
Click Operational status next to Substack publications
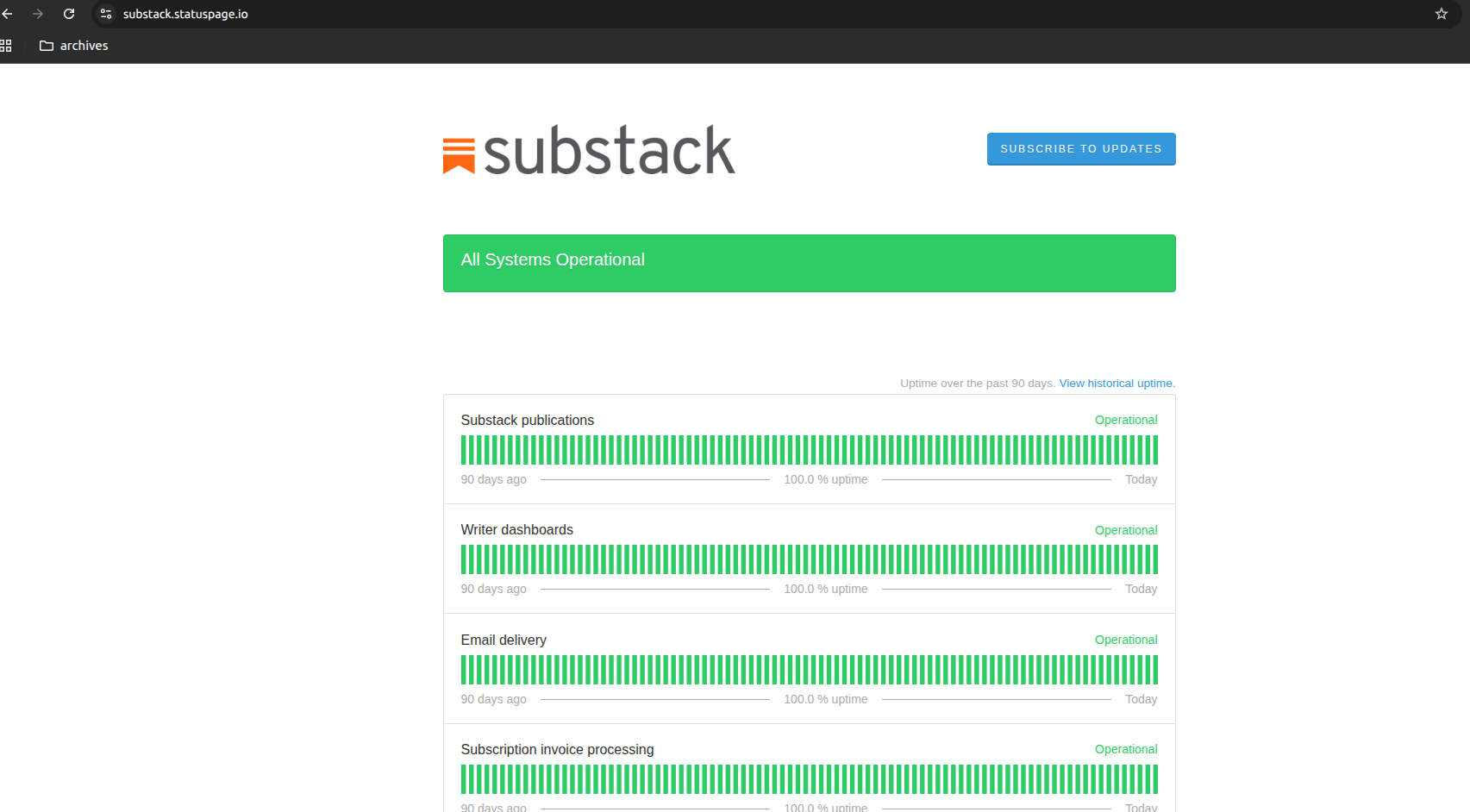1126,420
